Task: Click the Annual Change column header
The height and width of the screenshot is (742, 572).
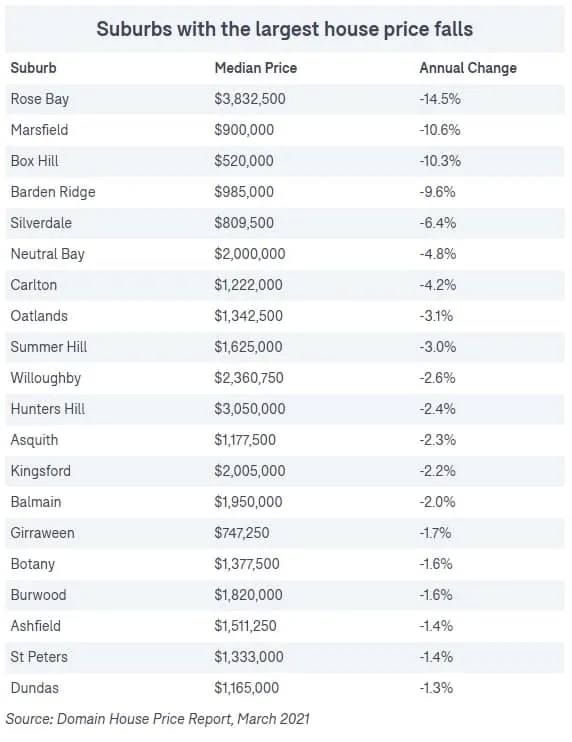Action: pos(468,68)
